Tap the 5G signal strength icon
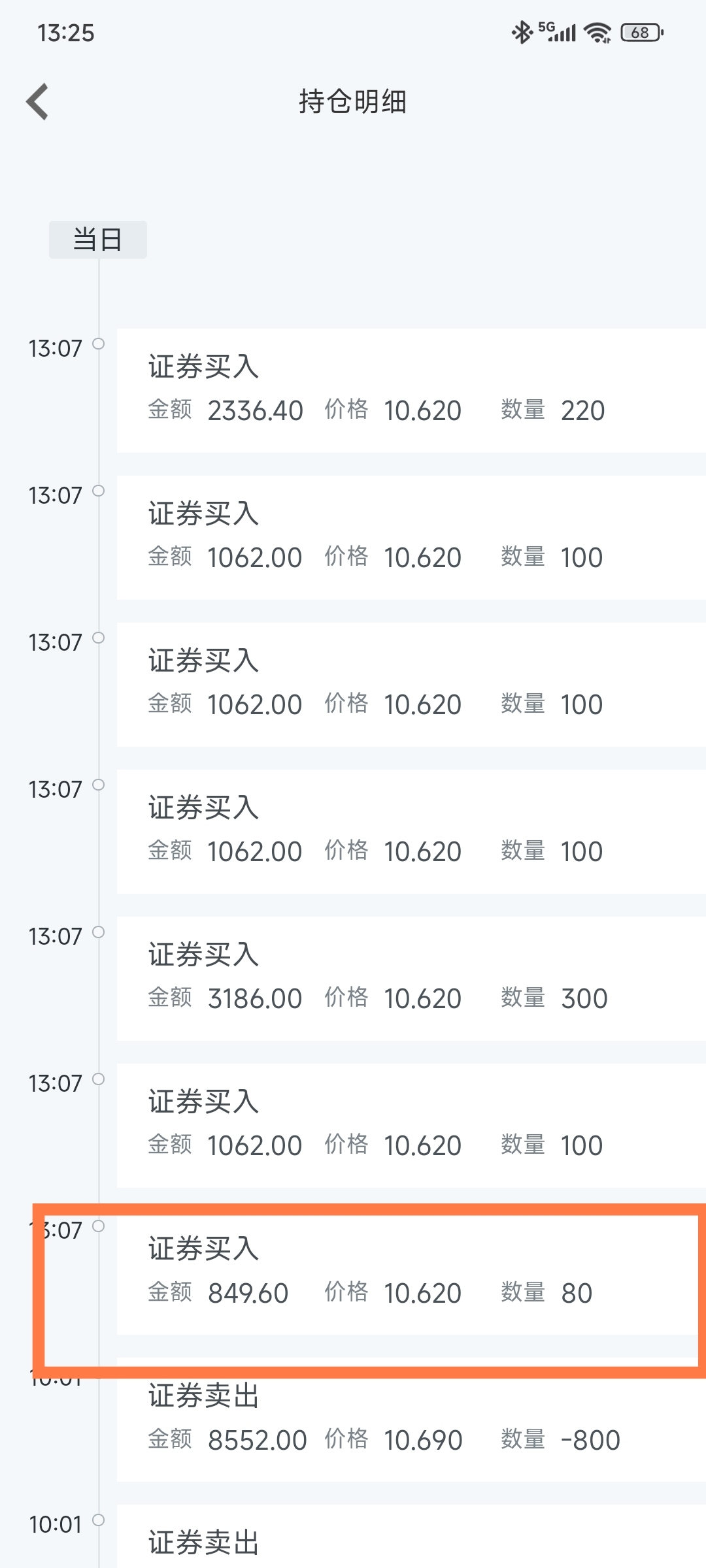The width and height of the screenshot is (706, 1568). coord(557,32)
